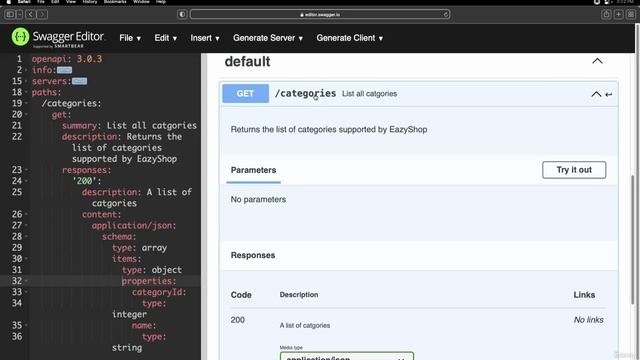This screenshot has width=640, height=360.
Task: Open the Edit menu in Swagger Editor
Action: (x=165, y=38)
